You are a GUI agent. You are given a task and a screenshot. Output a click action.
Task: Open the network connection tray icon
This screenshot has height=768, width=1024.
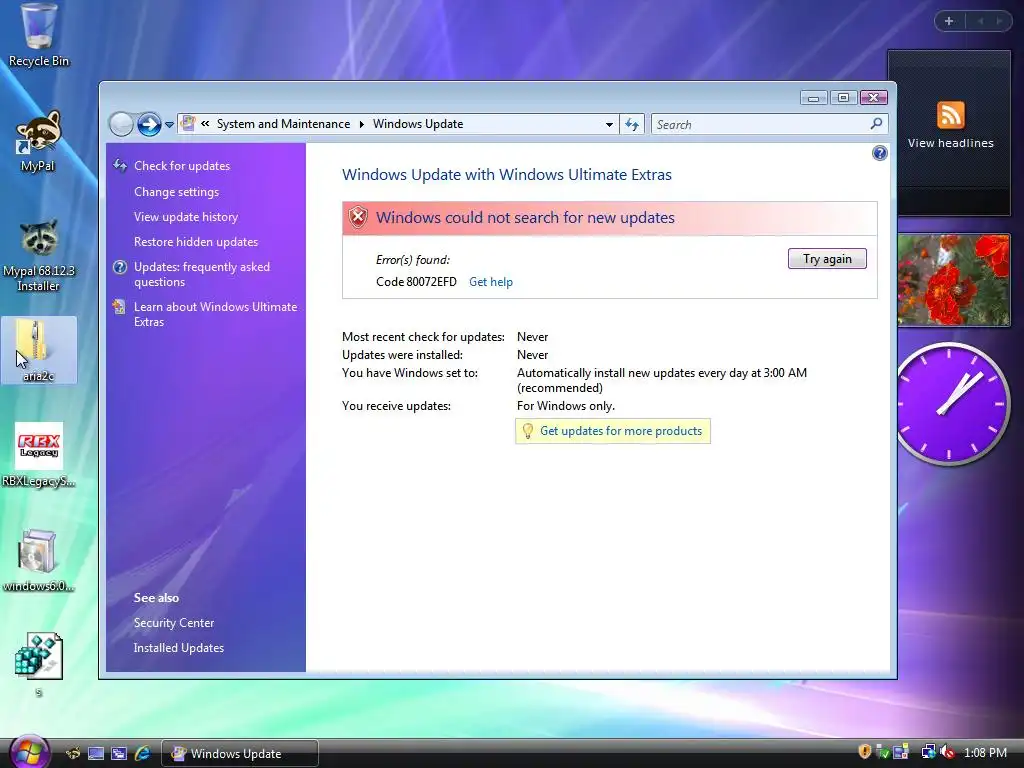928,752
